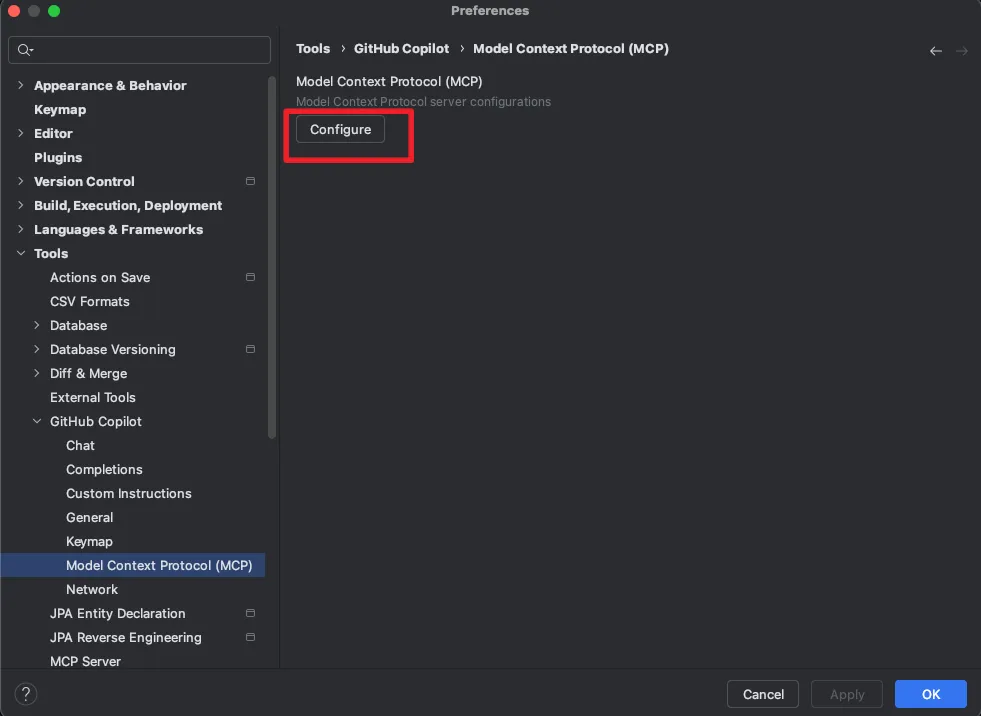The width and height of the screenshot is (981, 716).
Task: Collapse the Tools section
Action: pyautogui.click(x=21, y=253)
